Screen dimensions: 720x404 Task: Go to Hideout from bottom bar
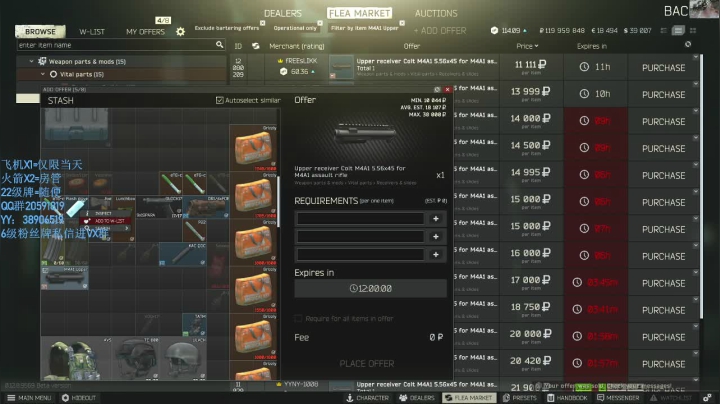coord(79,398)
